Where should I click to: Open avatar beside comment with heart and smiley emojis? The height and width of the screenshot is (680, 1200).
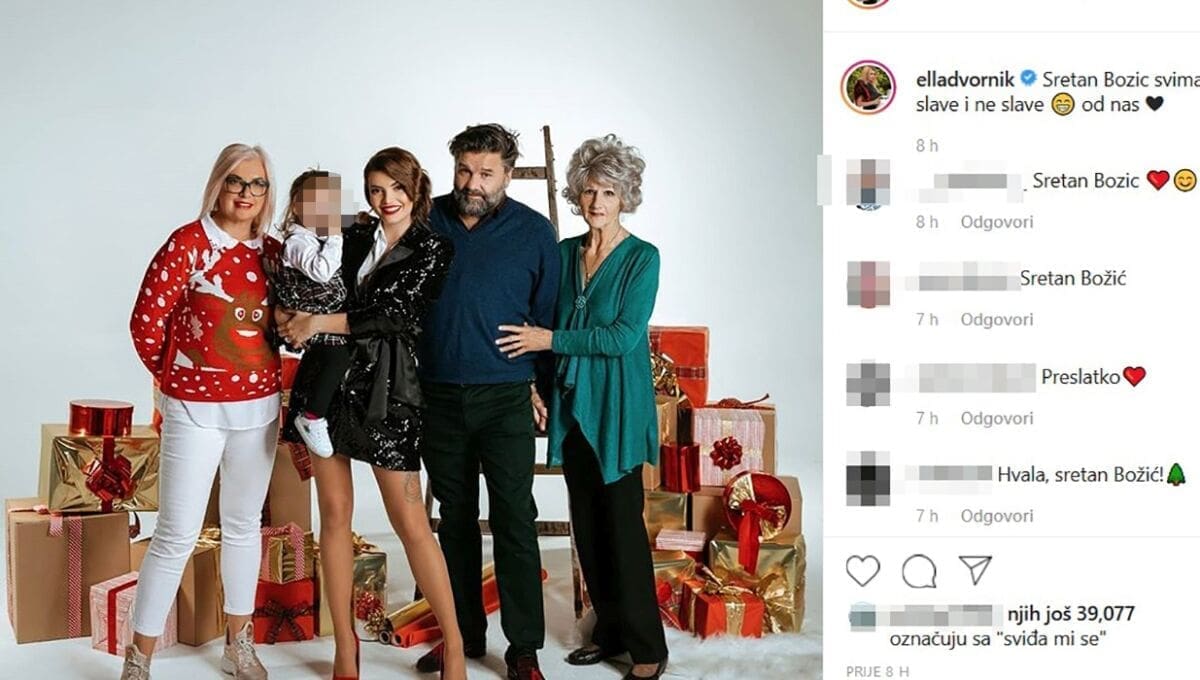tap(867, 184)
